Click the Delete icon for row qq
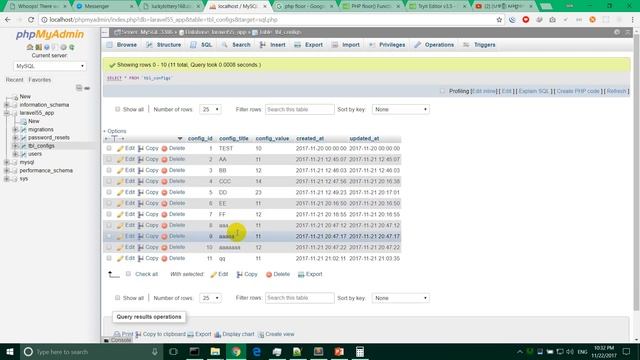 click(x=164, y=259)
